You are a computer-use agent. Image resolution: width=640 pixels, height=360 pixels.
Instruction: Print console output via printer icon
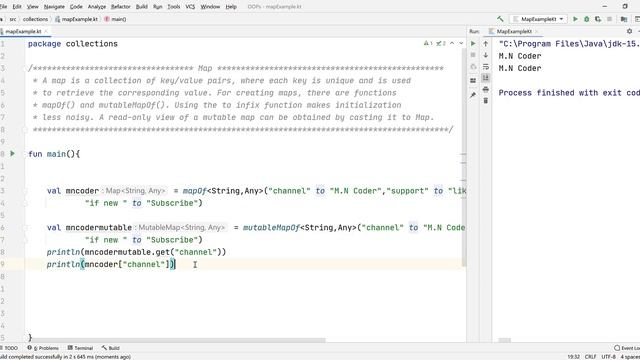pos(486,89)
